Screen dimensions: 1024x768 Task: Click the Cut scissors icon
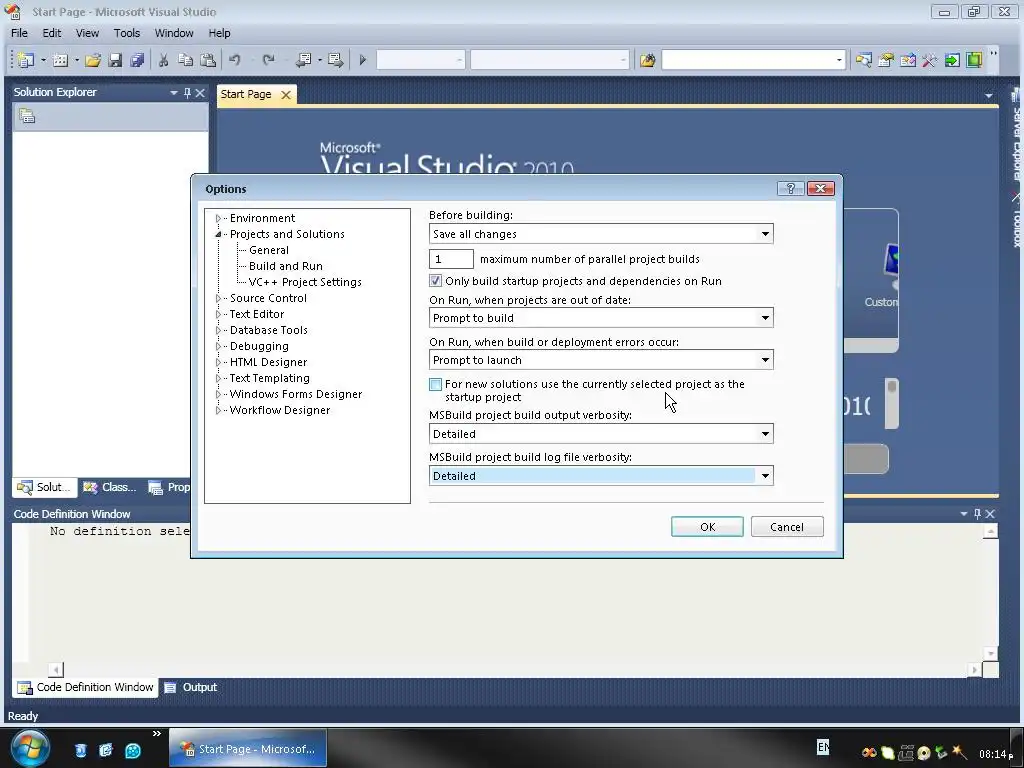coord(163,60)
